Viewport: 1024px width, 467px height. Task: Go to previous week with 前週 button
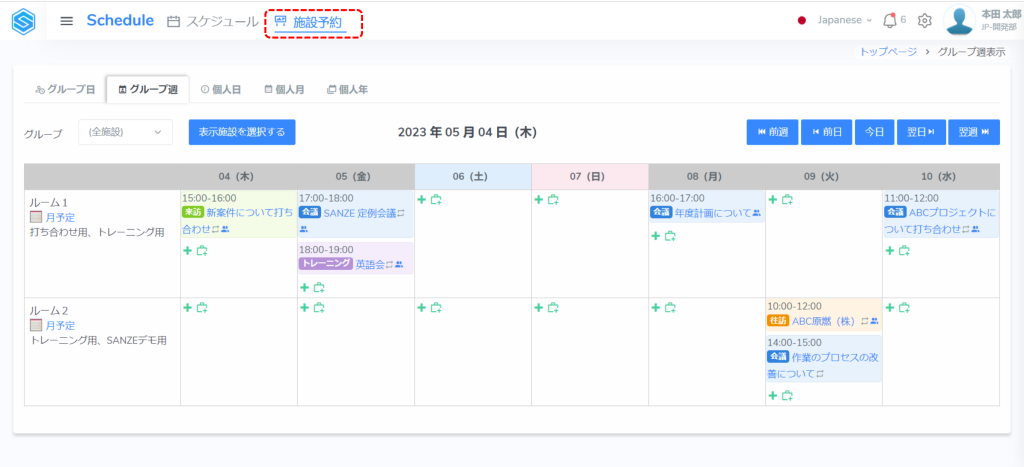pyautogui.click(x=772, y=132)
